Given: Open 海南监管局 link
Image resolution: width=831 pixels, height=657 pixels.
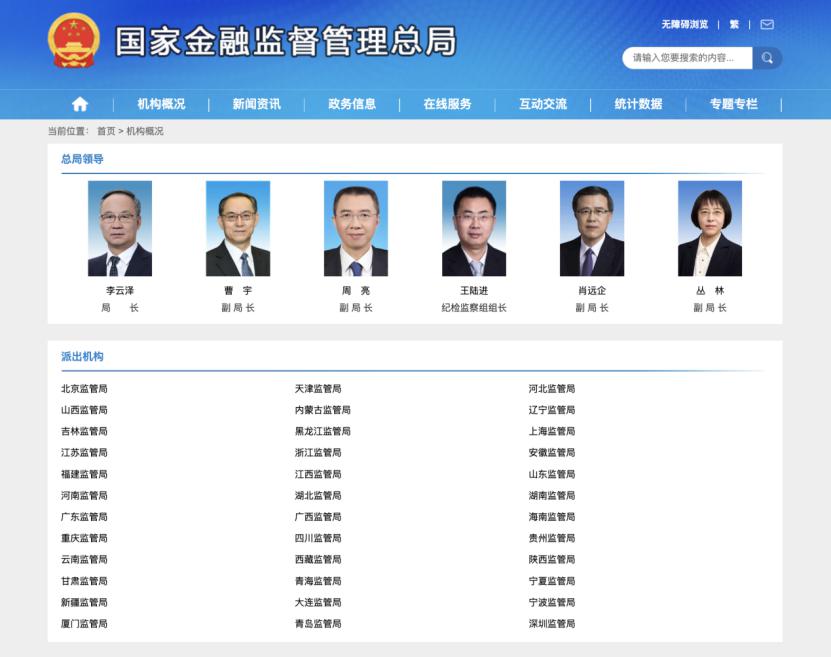Looking at the screenshot, I should pyautogui.click(x=552, y=517).
